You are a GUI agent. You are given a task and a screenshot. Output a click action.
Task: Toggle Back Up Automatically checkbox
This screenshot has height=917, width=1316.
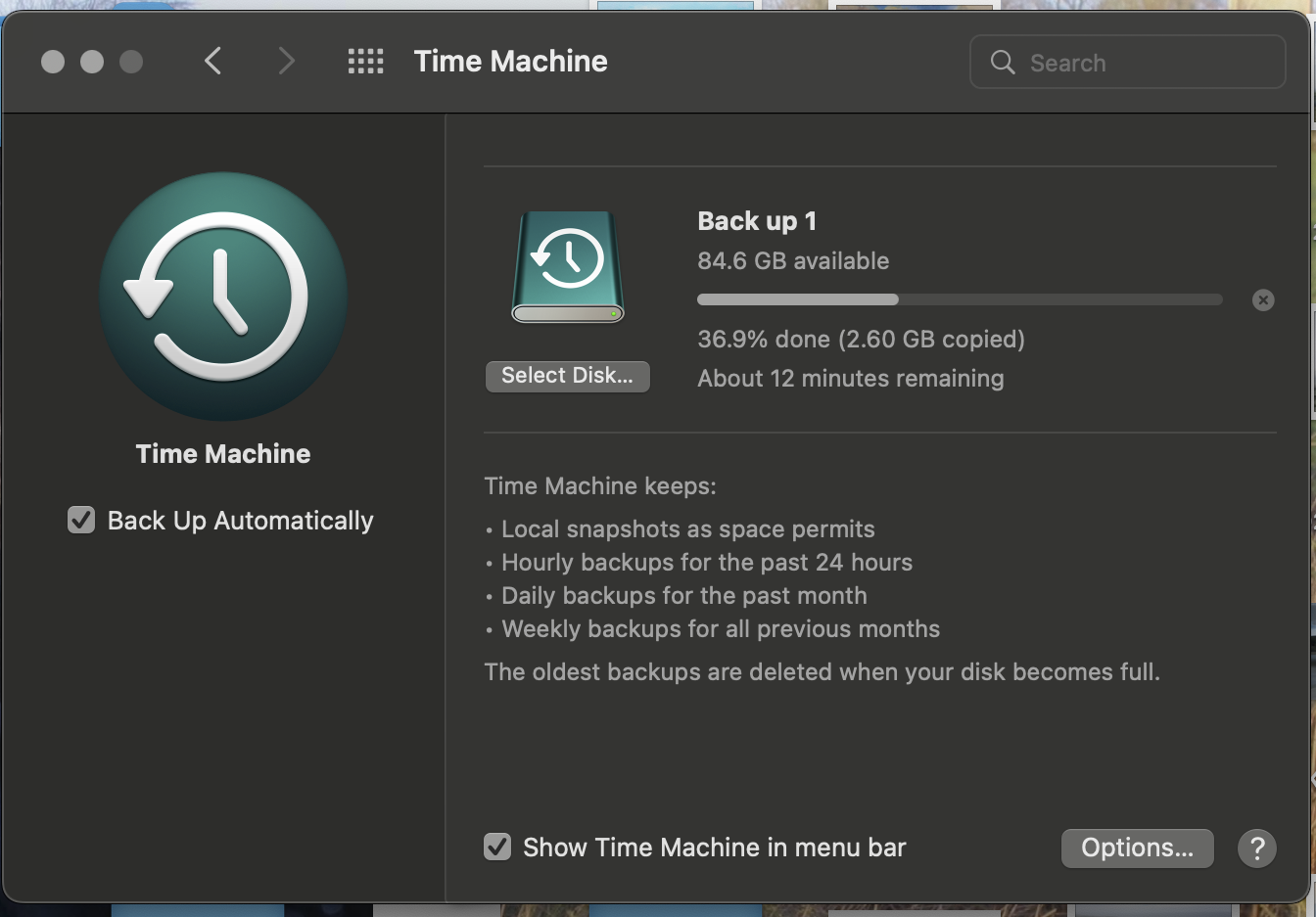81,520
